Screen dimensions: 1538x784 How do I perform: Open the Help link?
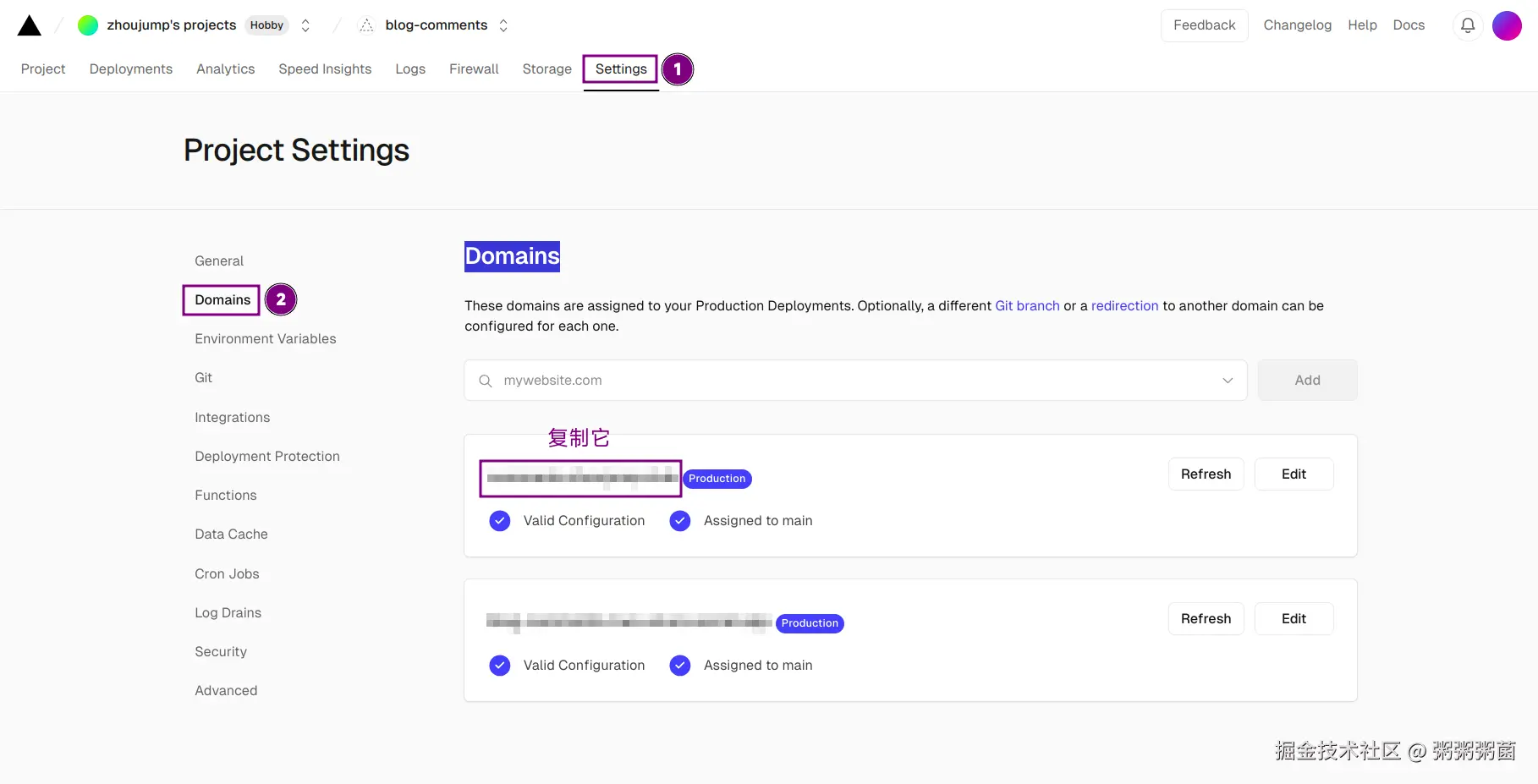click(1362, 25)
